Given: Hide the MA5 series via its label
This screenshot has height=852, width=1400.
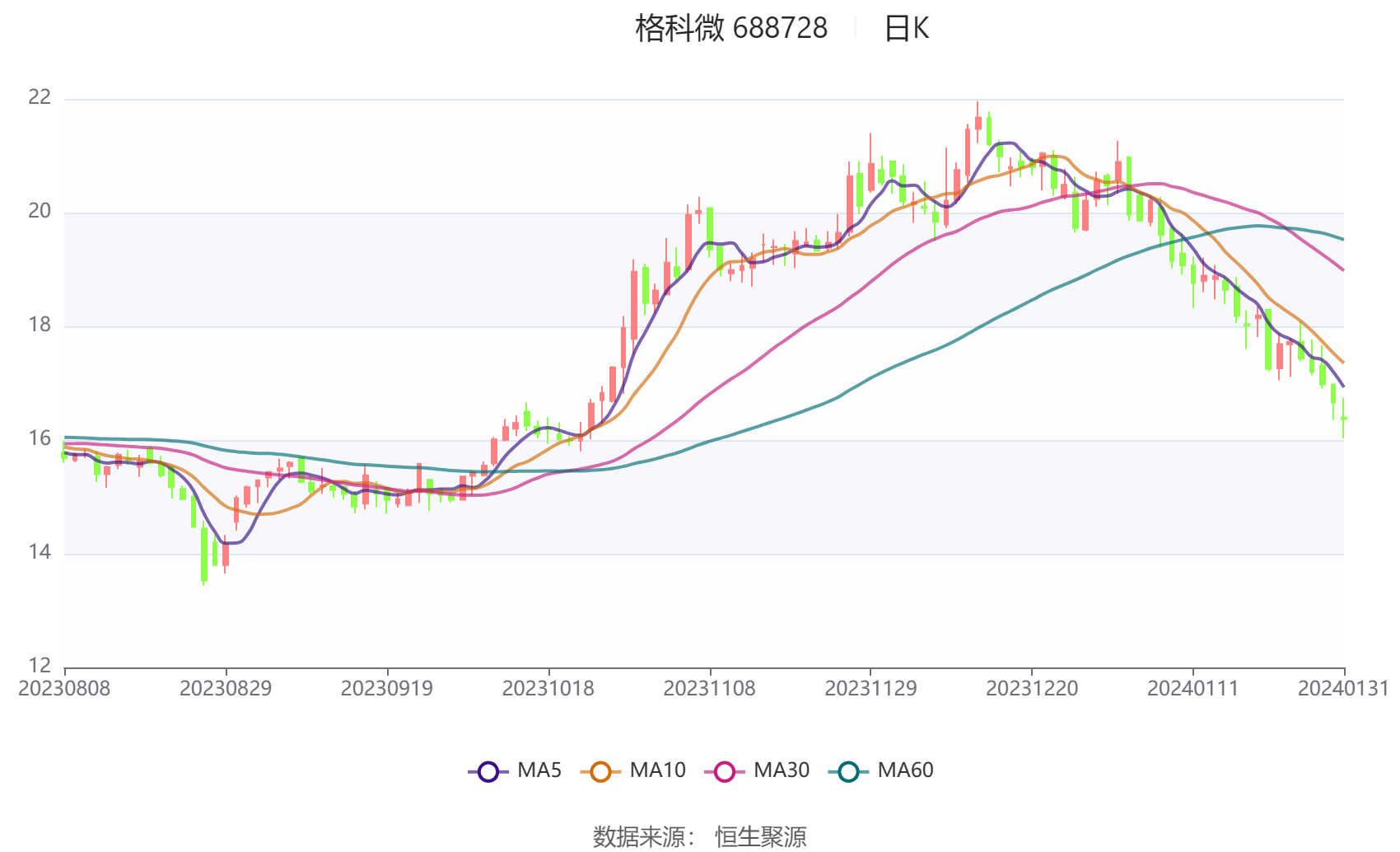Looking at the screenshot, I should 539,770.
